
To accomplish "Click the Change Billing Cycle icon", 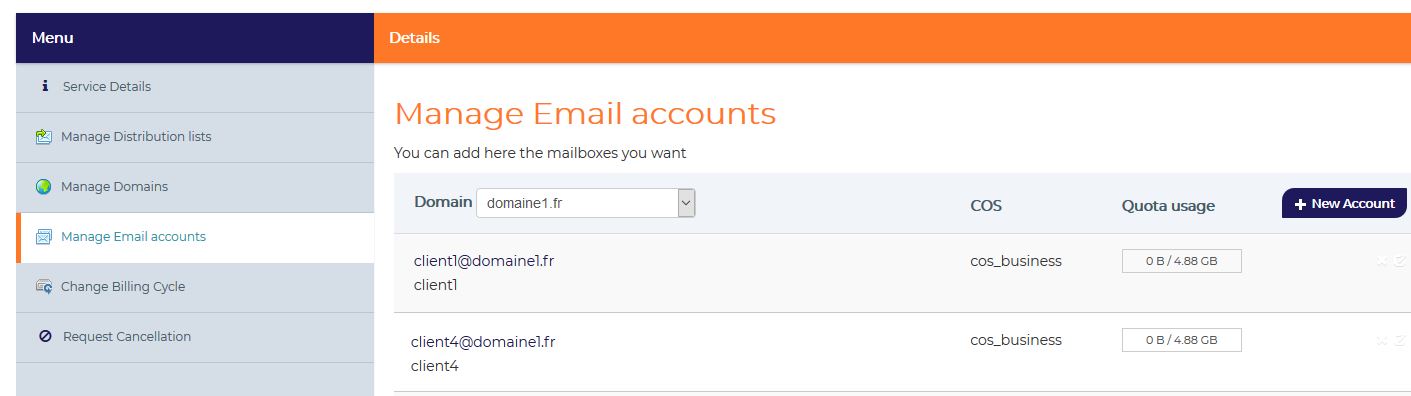I will click(x=44, y=287).
